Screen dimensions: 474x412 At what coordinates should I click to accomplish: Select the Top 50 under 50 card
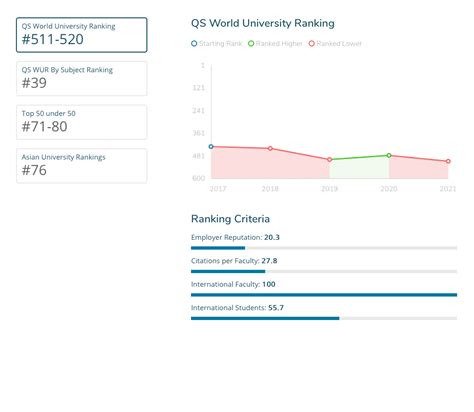pyautogui.click(x=82, y=122)
